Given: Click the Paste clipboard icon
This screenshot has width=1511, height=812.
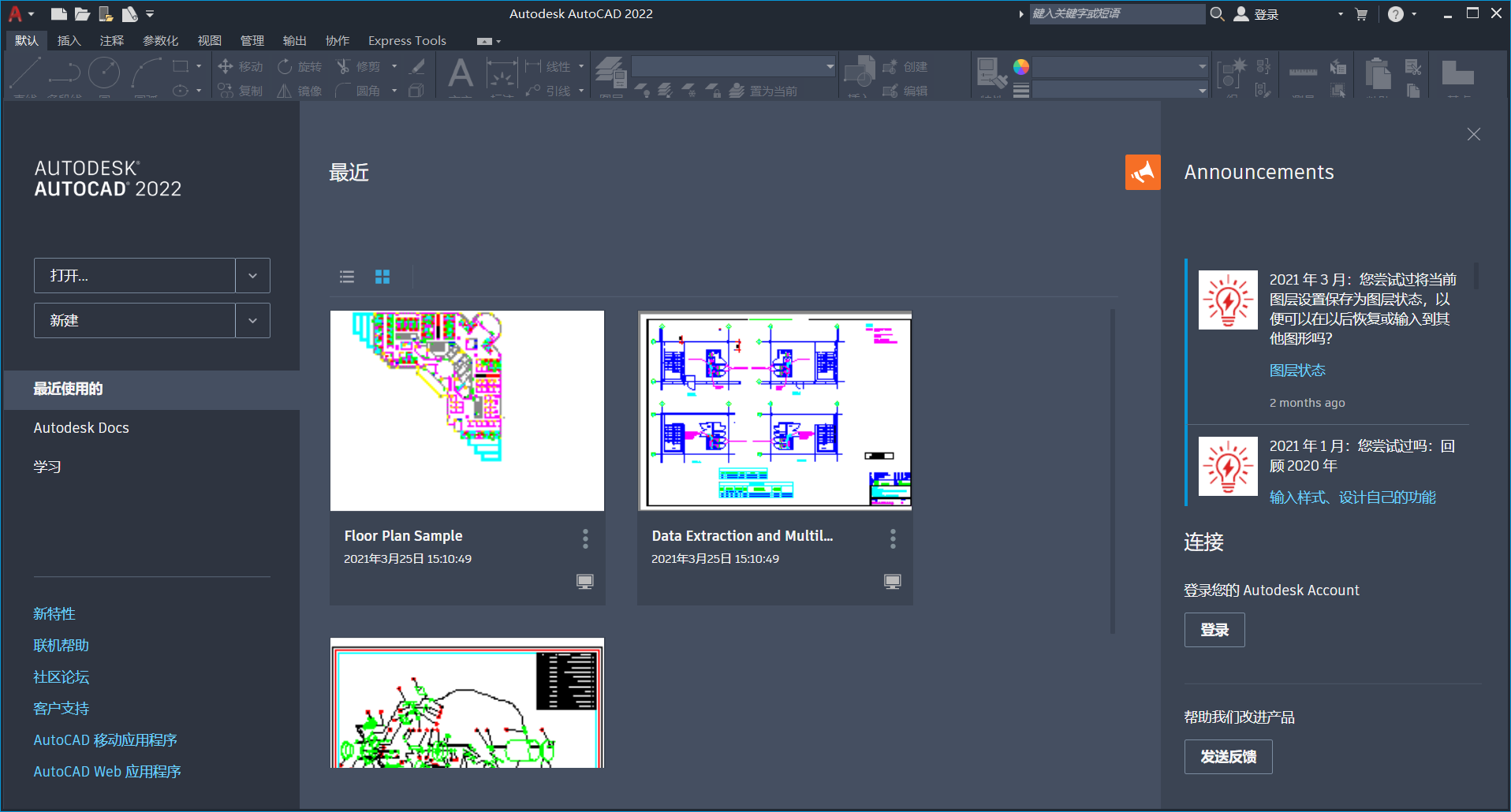Looking at the screenshot, I should tap(1377, 73).
